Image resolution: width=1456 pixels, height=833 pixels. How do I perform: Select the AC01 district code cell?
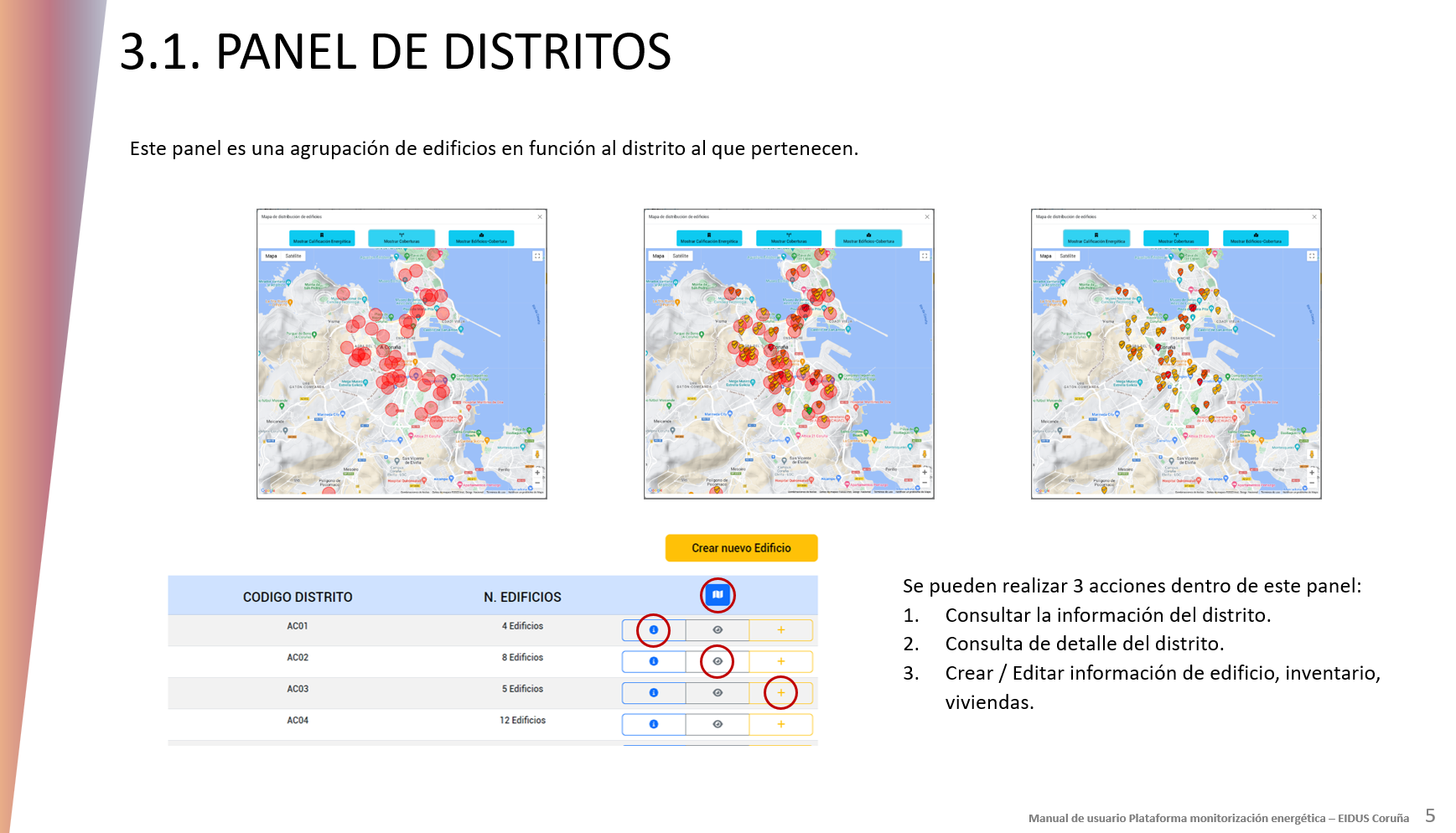[x=298, y=626]
